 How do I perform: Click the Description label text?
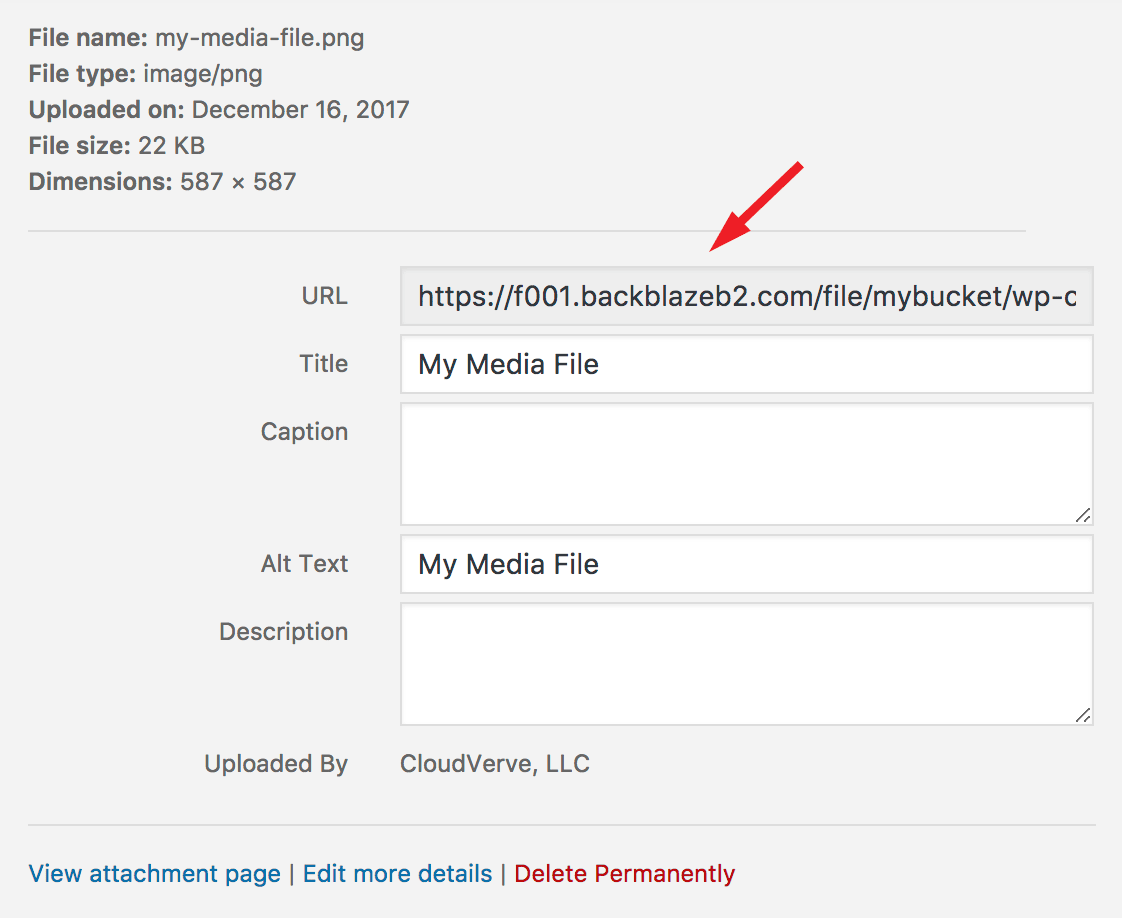(x=283, y=632)
